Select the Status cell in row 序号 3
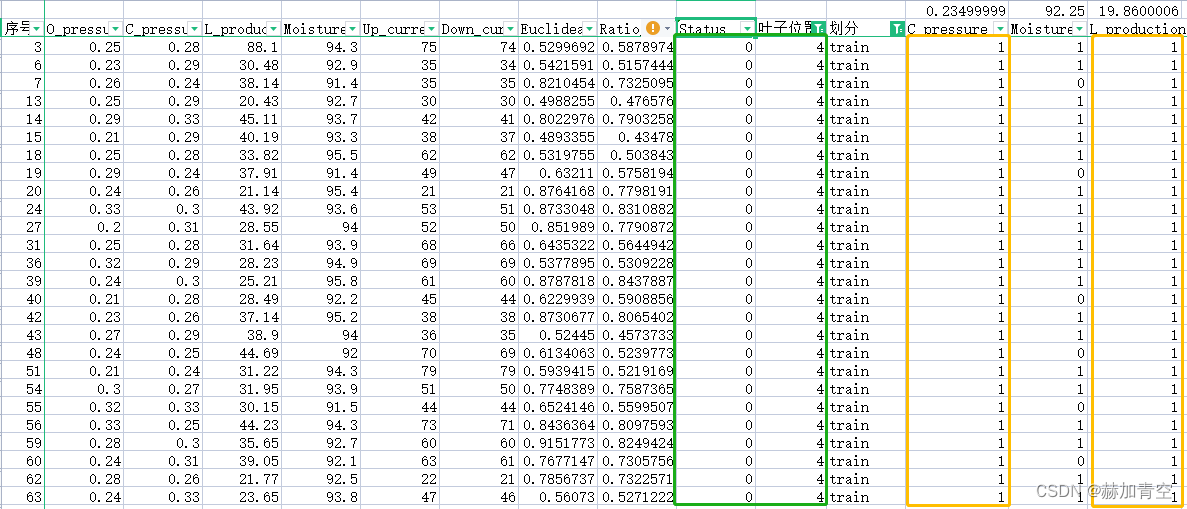Screen dimensions: 1187x509 715,47
